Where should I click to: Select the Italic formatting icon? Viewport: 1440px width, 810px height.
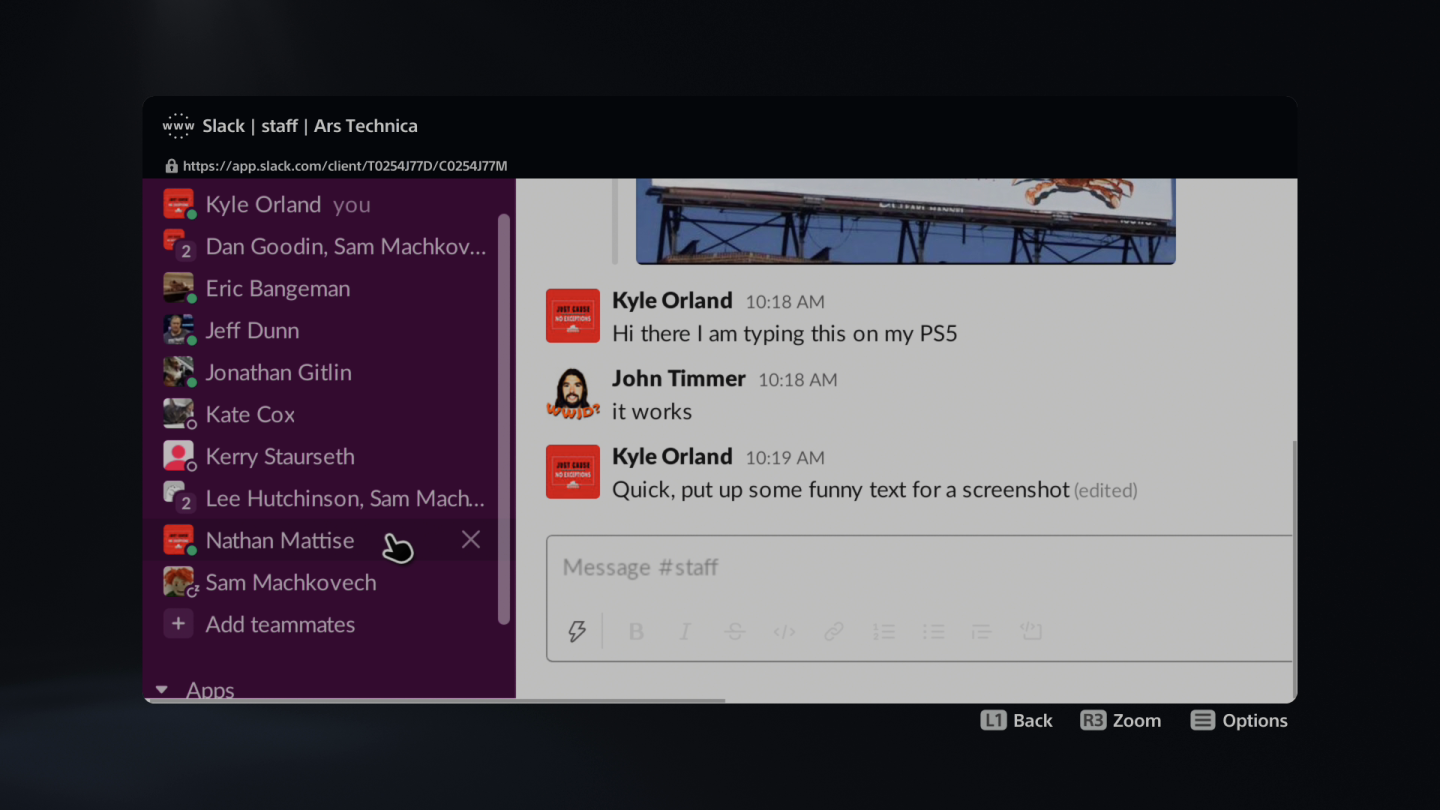click(685, 631)
